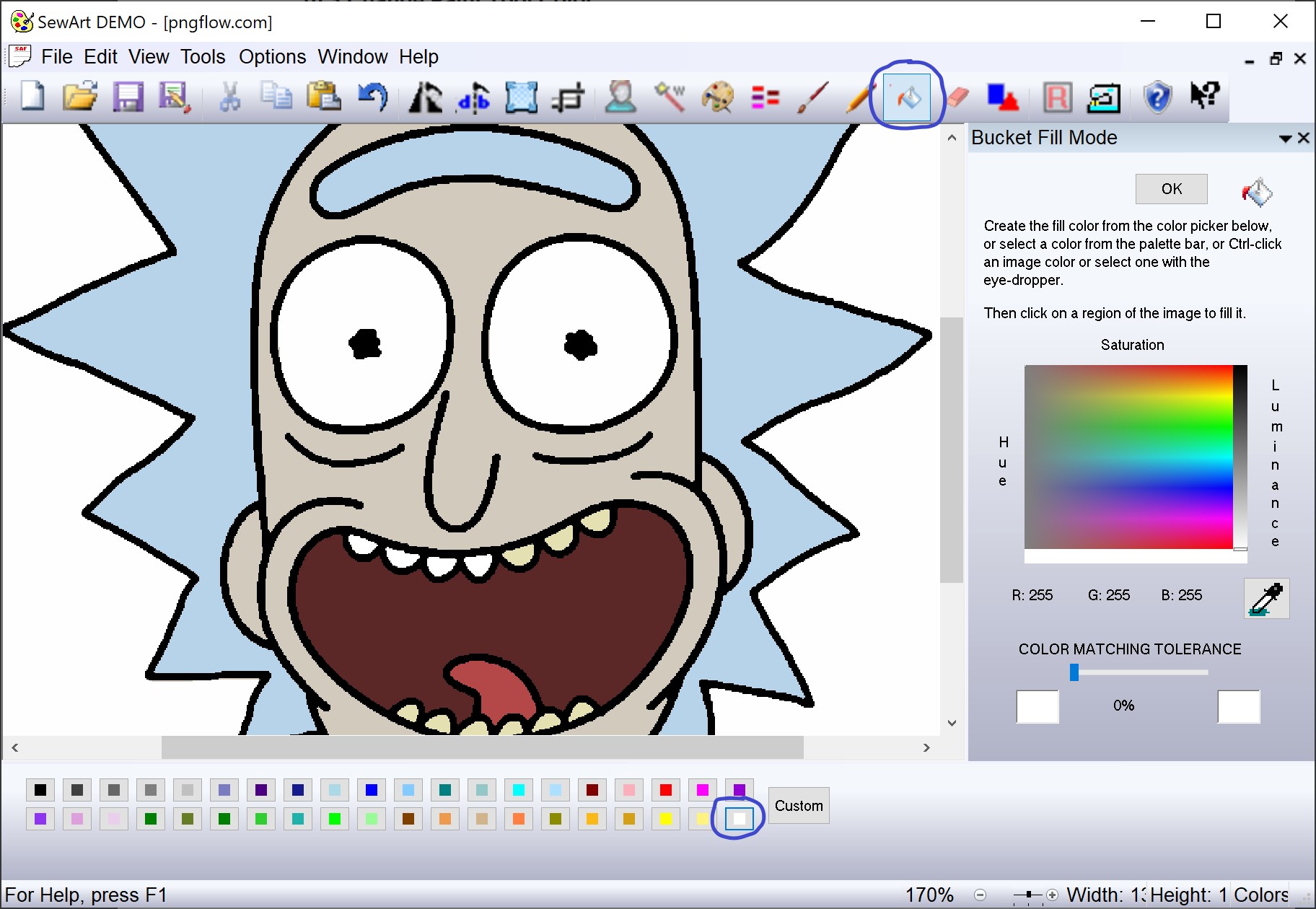Choose the bright yellow palette swatch
Image resolution: width=1316 pixels, height=909 pixels.
click(x=666, y=819)
